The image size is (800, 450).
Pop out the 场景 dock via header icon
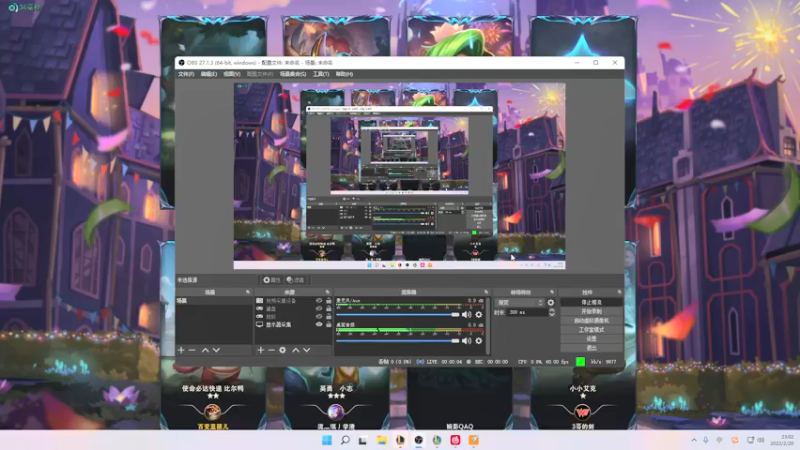[248, 292]
